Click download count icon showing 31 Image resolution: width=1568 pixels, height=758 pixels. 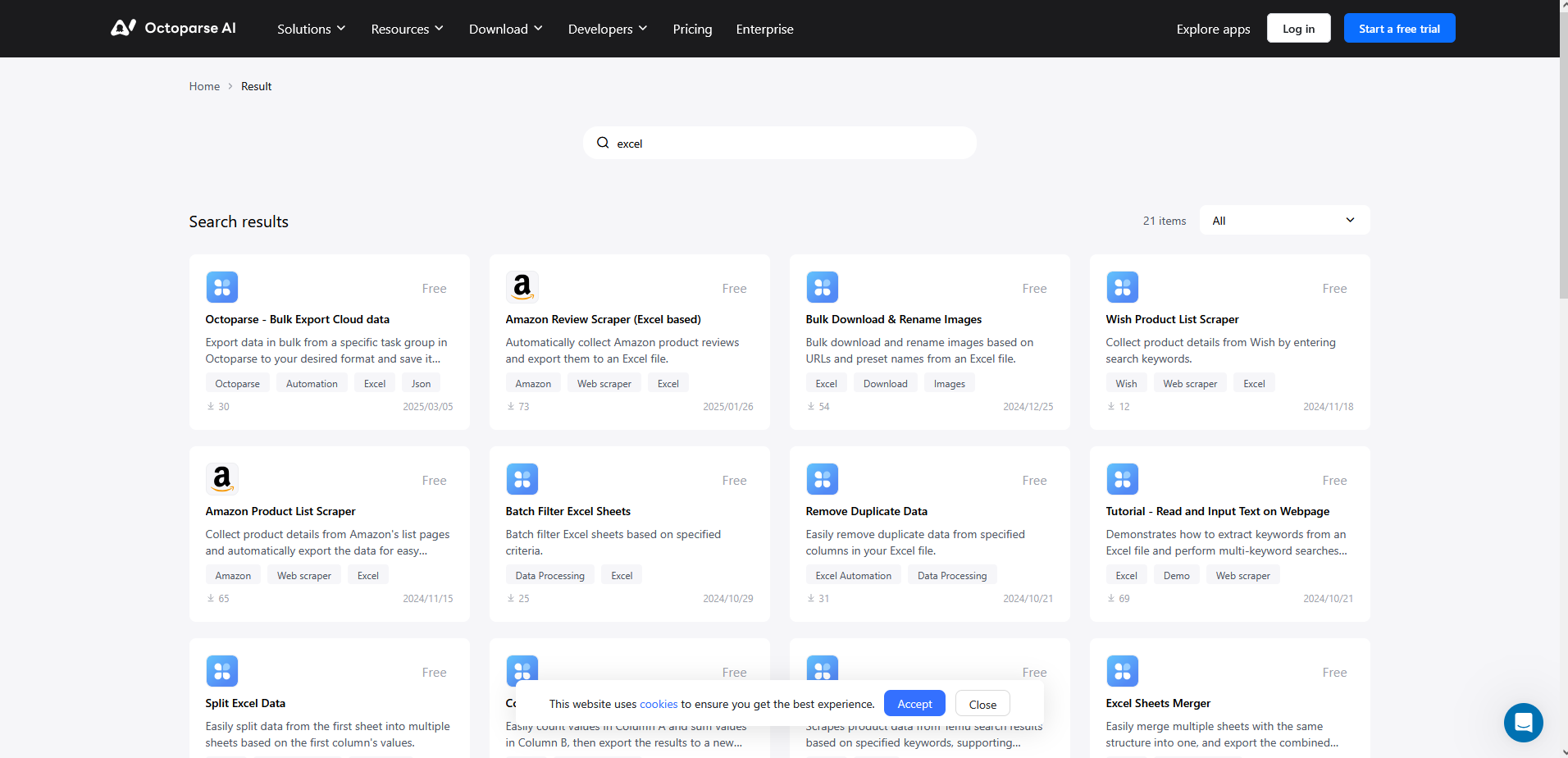click(x=811, y=598)
